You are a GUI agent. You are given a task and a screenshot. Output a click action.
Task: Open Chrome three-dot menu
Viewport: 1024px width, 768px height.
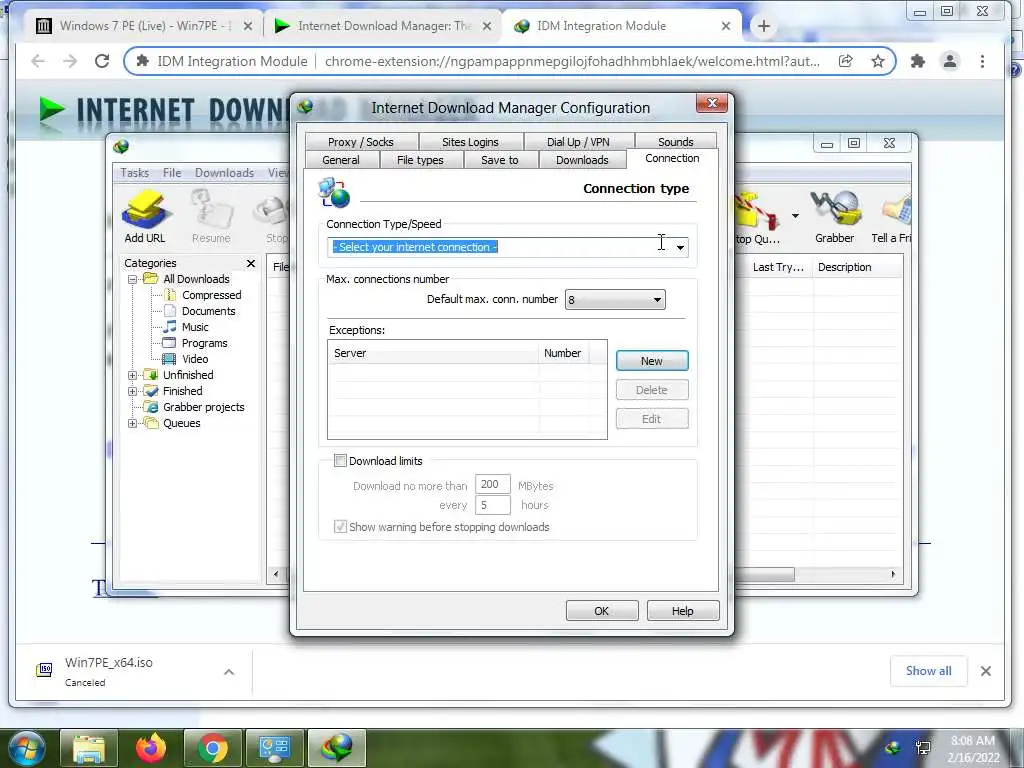(982, 61)
